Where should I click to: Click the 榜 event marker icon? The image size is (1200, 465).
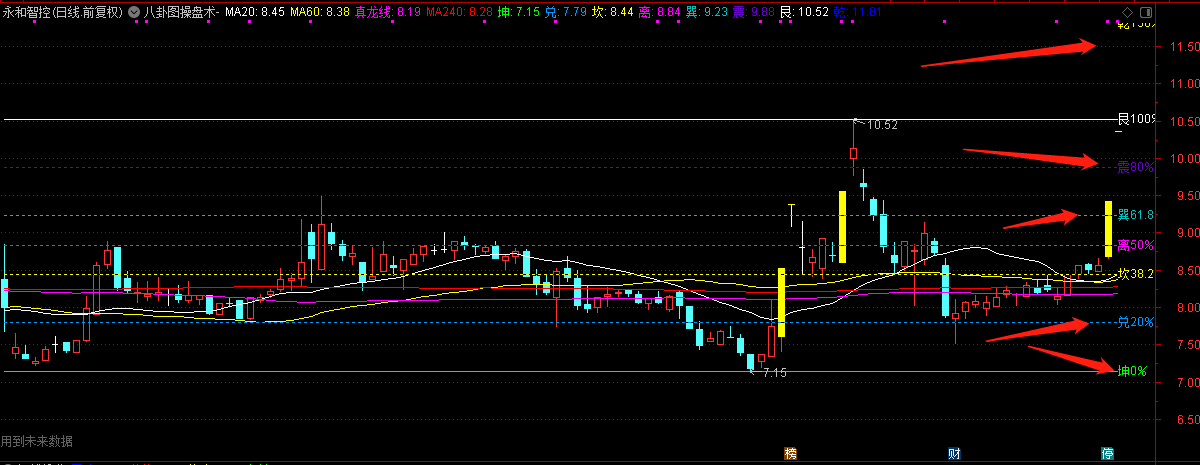pyautogui.click(x=791, y=453)
